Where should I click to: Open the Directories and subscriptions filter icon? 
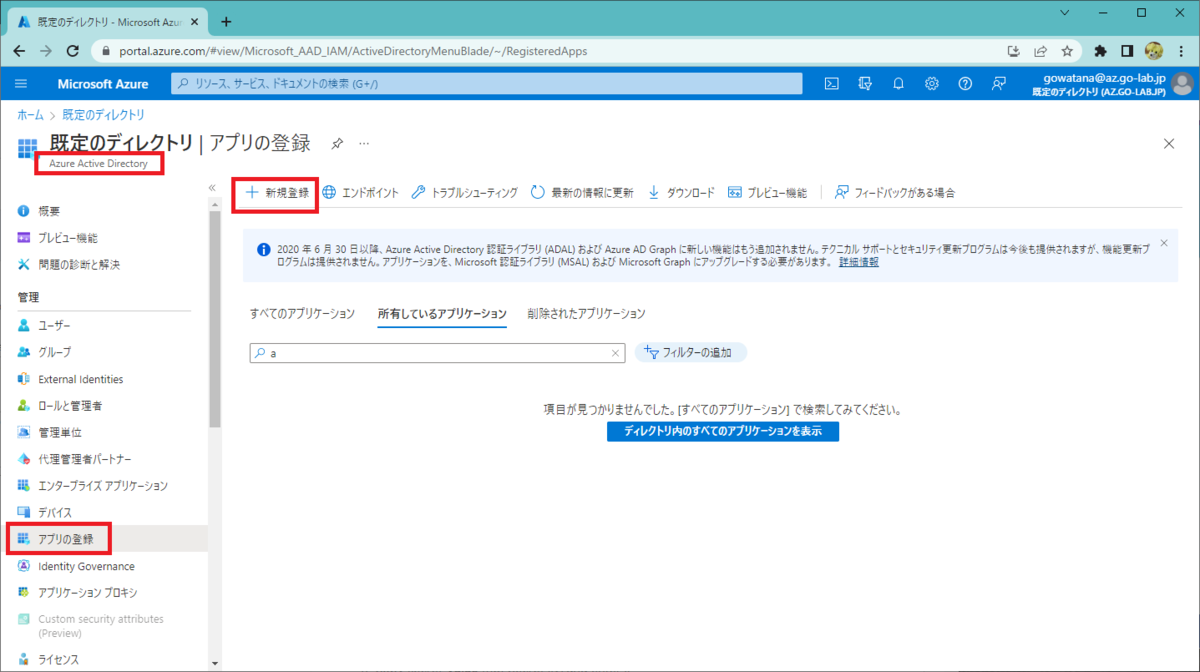(865, 84)
